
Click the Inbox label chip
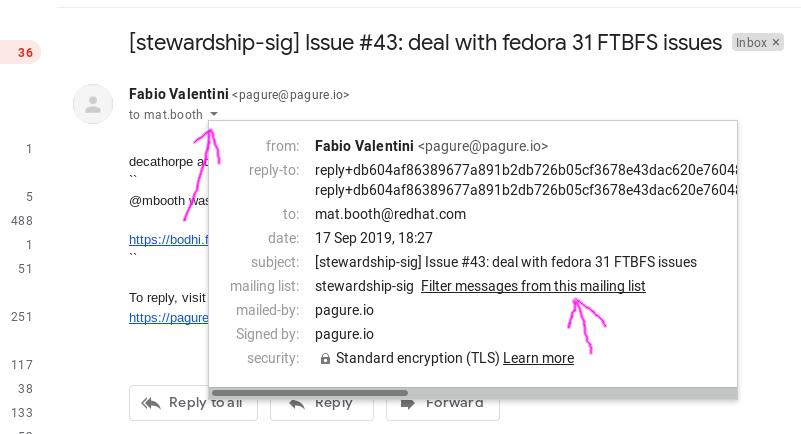tap(751, 43)
